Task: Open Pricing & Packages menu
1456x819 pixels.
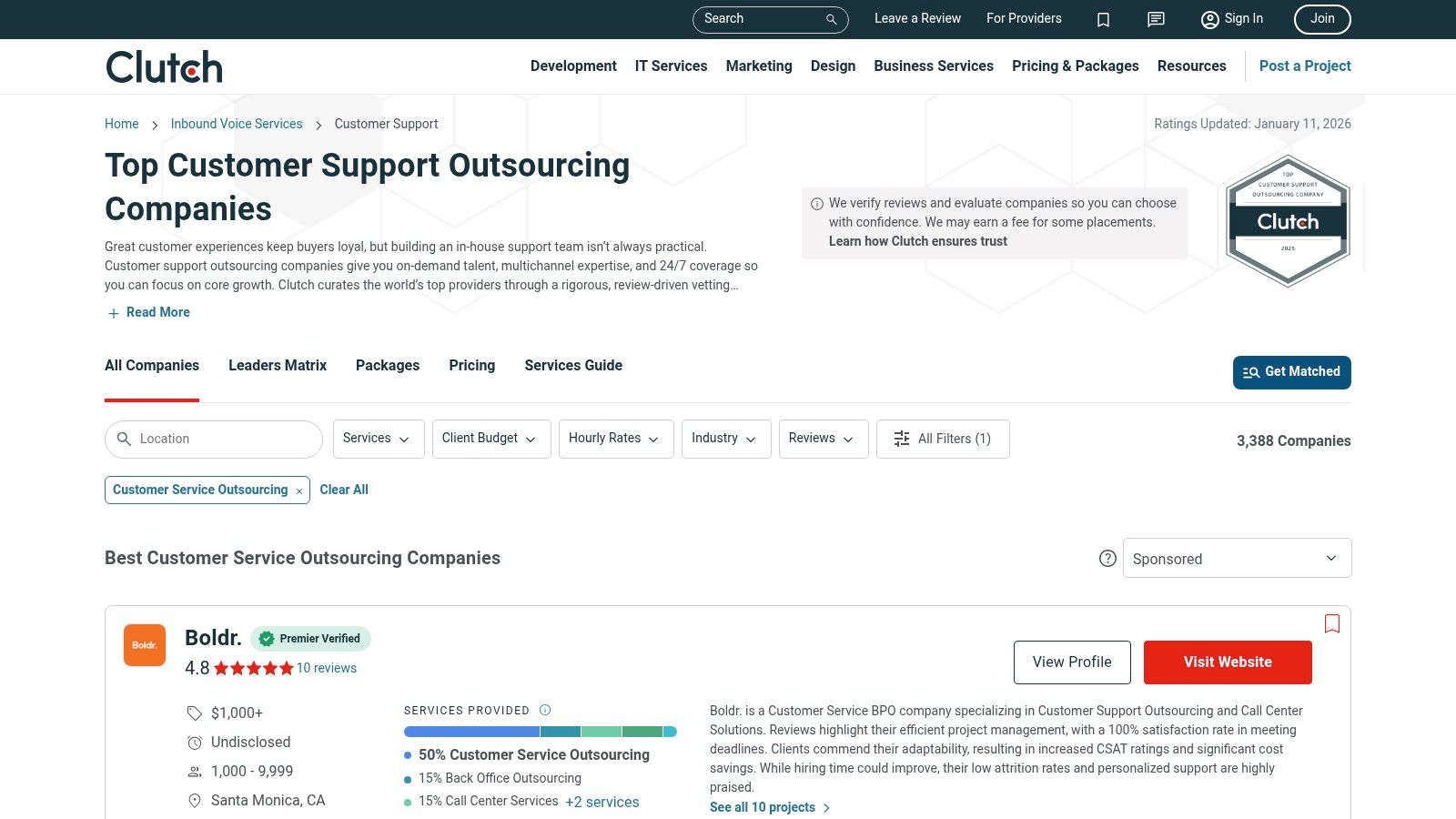Action: pos(1076,66)
